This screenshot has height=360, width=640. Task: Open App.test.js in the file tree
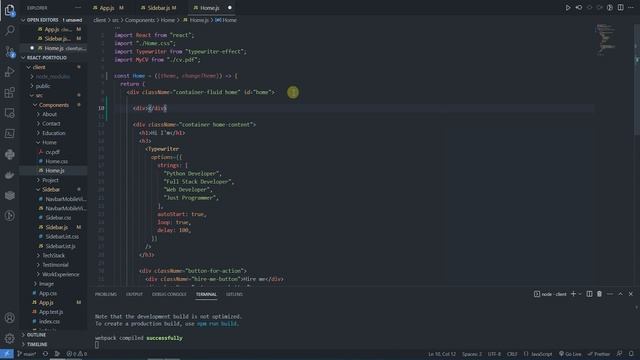click(51, 312)
